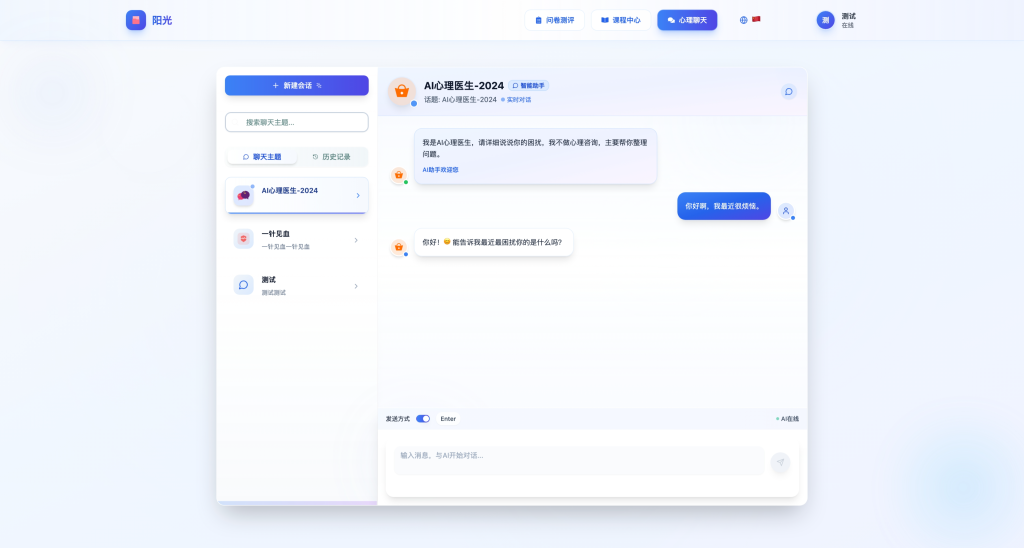Image resolution: width=1024 pixels, height=548 pixels.
Task: Expand the 一针见血 conversation chevron
Action: [355, 240]
